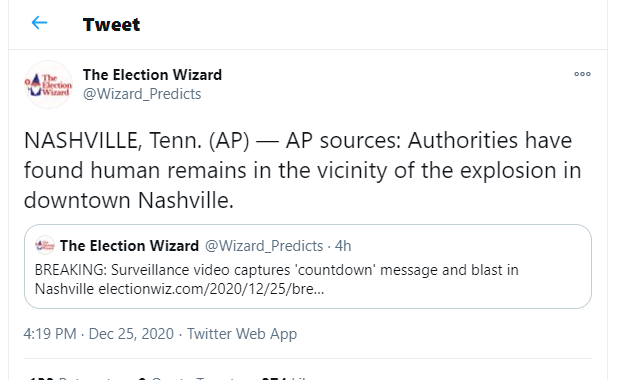Open the 4h timestamp on quoted tweet
The image size is (636, 380).
coord(343,246)
